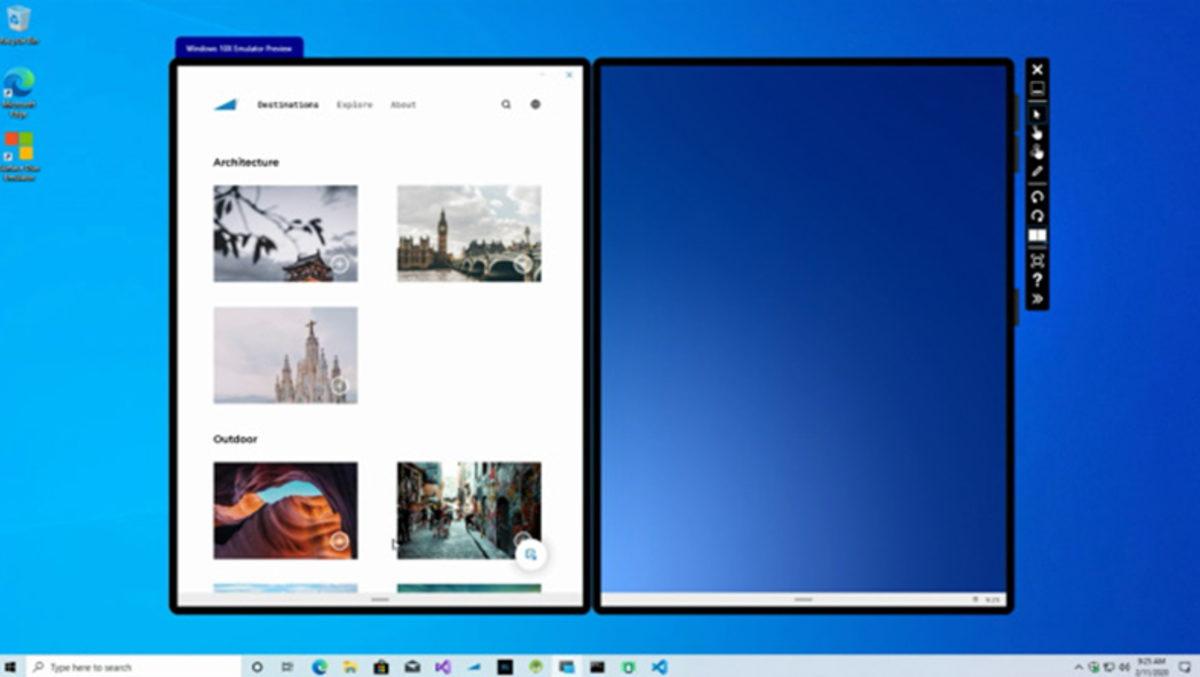Image resolution: width=1200 pixels, height=677 pixels.
Task: Toggle multi-touch input mode
Action: (x=1037, y=153)
